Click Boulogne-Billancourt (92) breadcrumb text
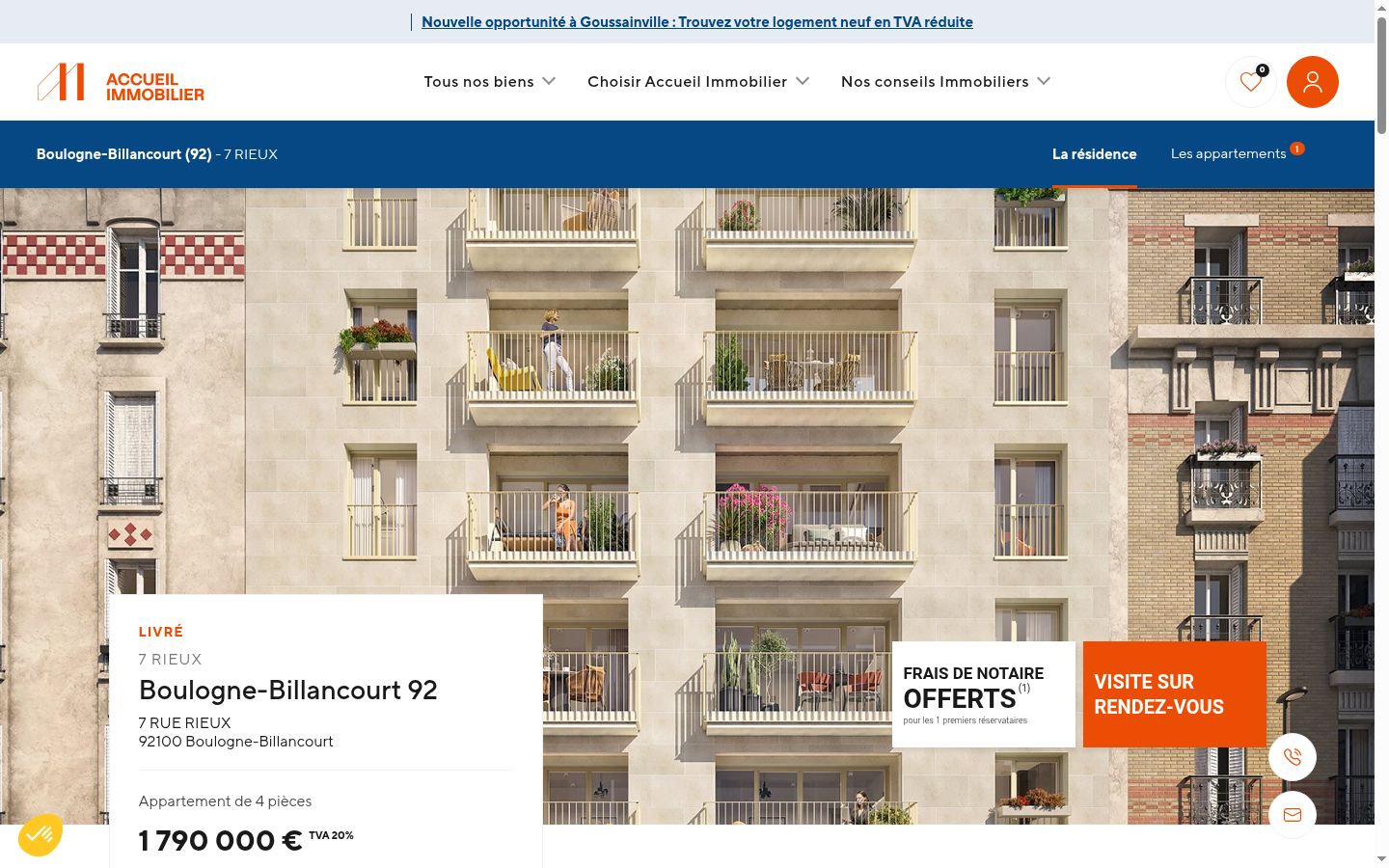Image resolution: width=1389 pixels, height=868 pixels. [x=123, y=154]
